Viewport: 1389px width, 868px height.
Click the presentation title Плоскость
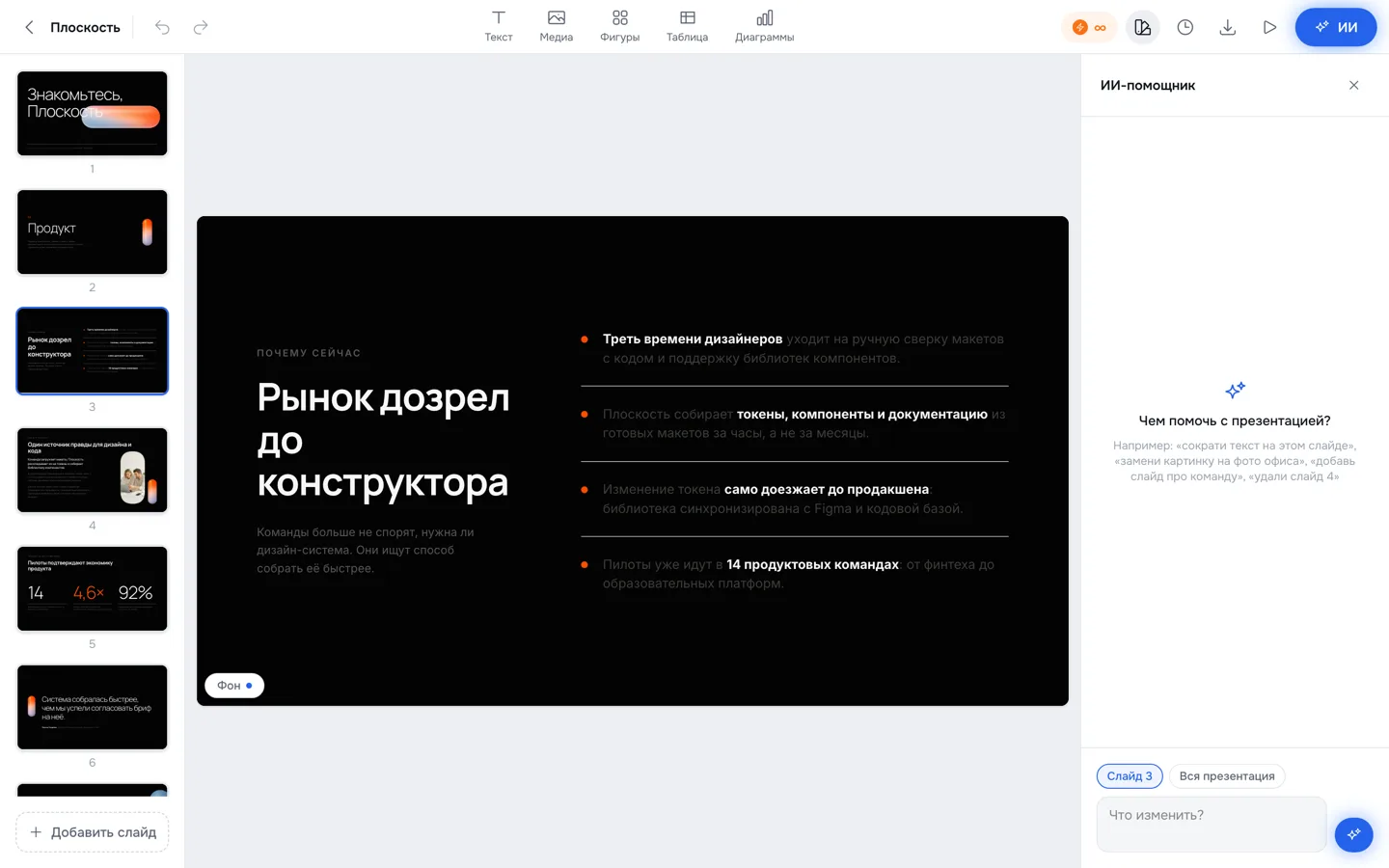85,27
